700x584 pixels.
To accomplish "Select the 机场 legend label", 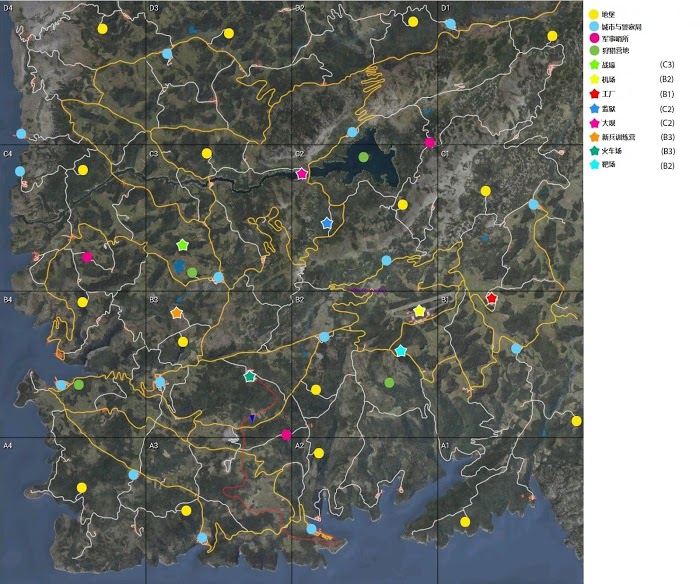I will (611, 79).
